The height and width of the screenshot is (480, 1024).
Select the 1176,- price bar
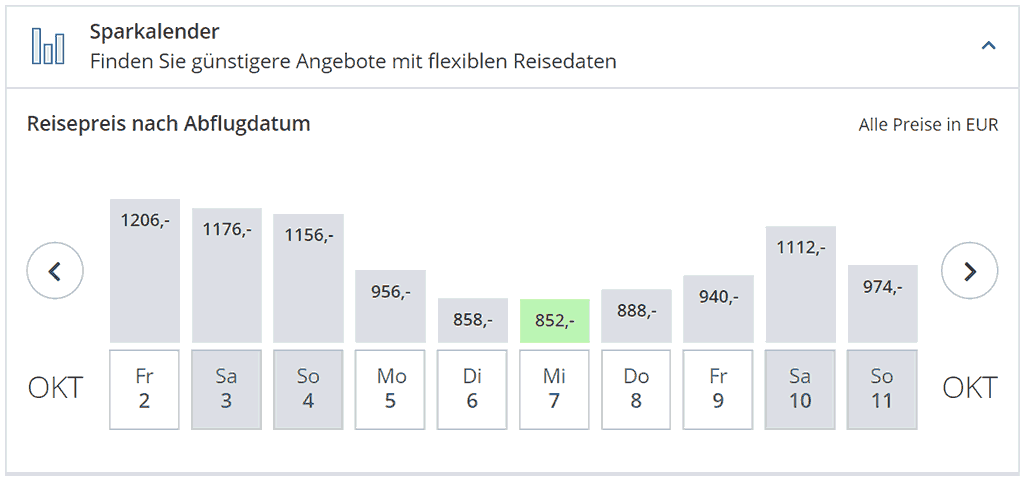pyautogui.click(x=227, y=276)
